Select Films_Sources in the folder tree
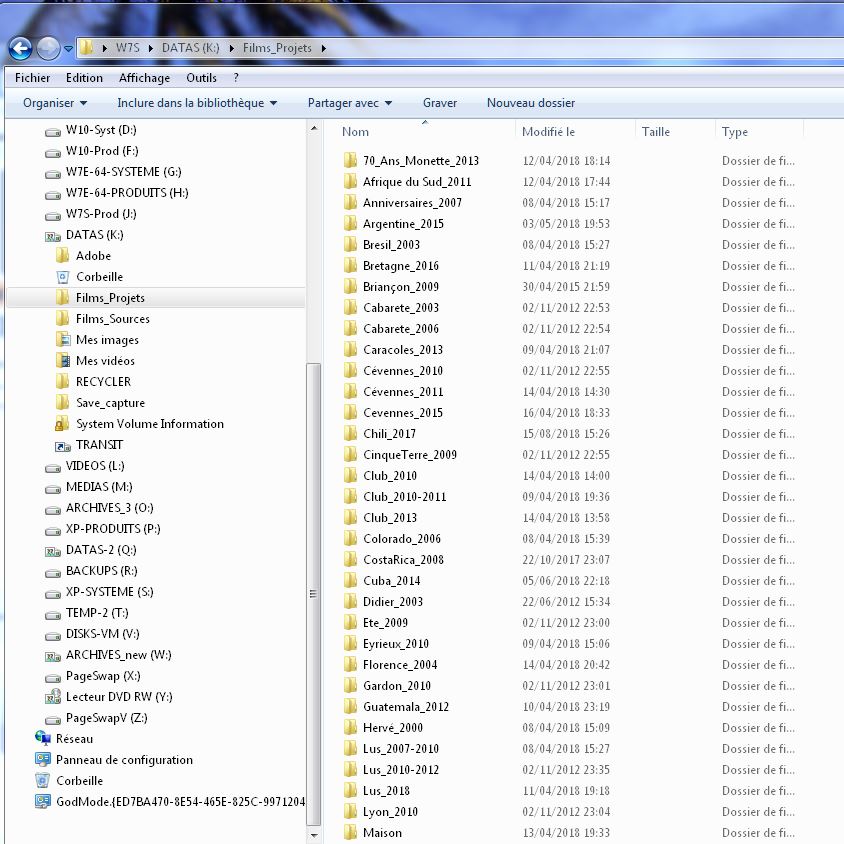The width and height of the screenshot is (844, 844). (x=112, y=319)
